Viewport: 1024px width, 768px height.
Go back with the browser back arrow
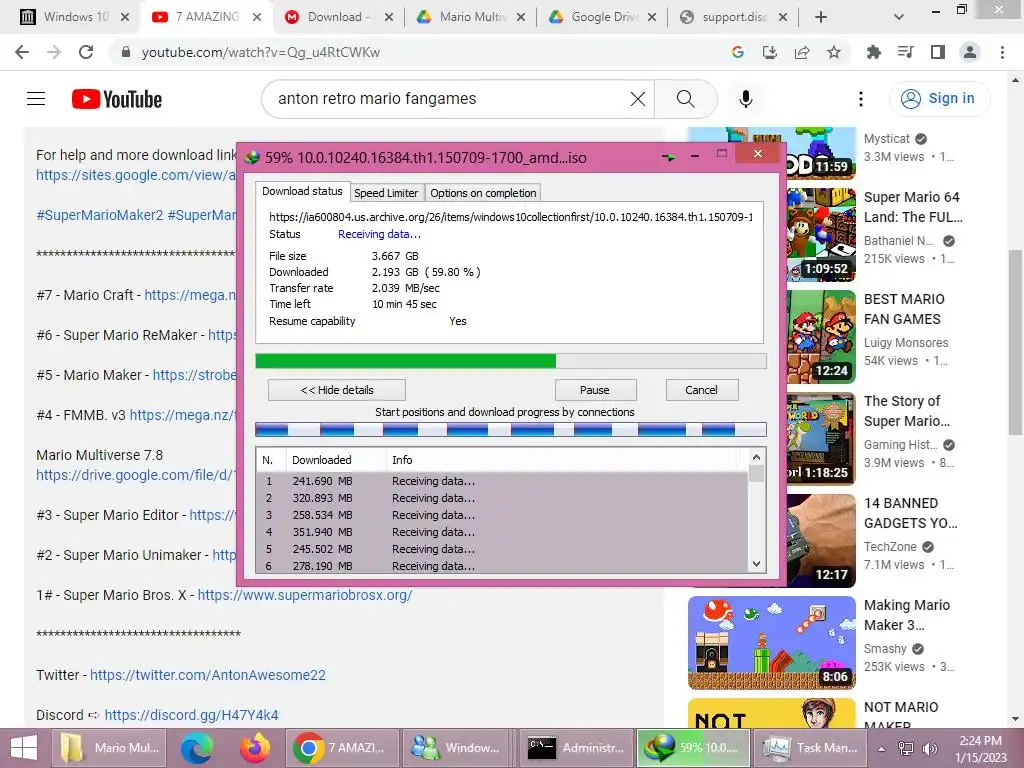[x=22, y=52]
